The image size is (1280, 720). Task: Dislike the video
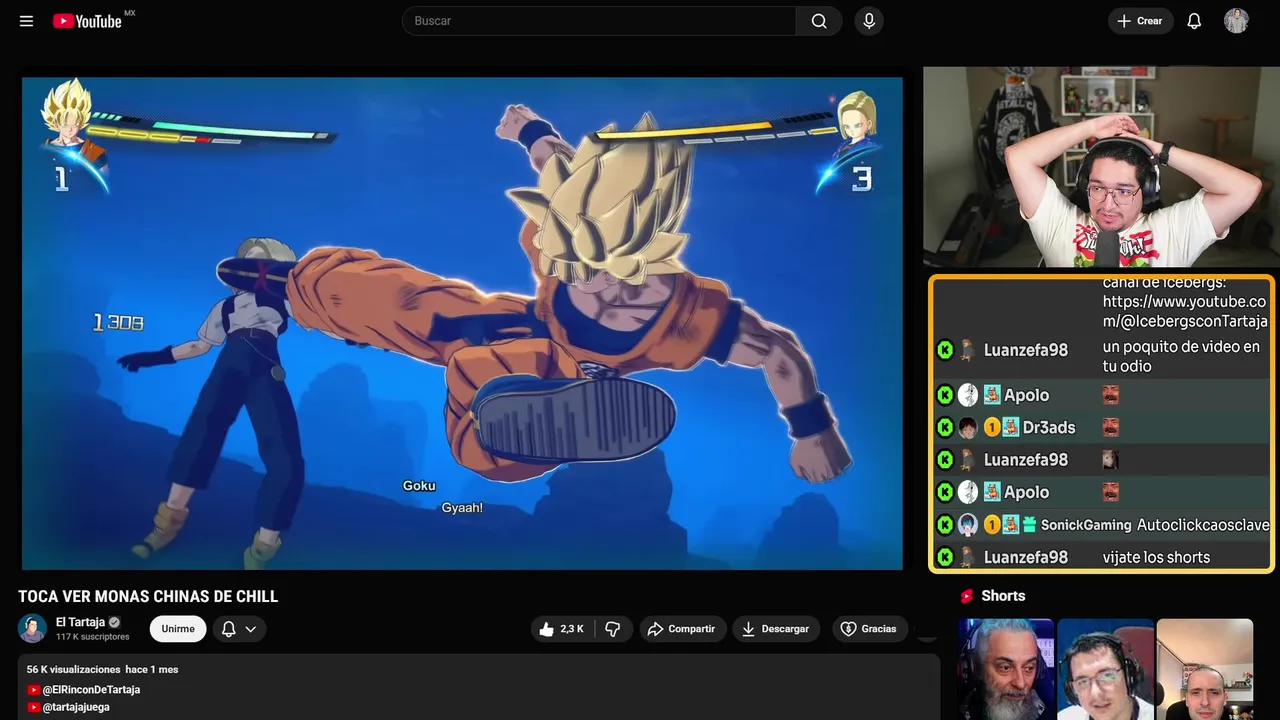pos(613,629)
